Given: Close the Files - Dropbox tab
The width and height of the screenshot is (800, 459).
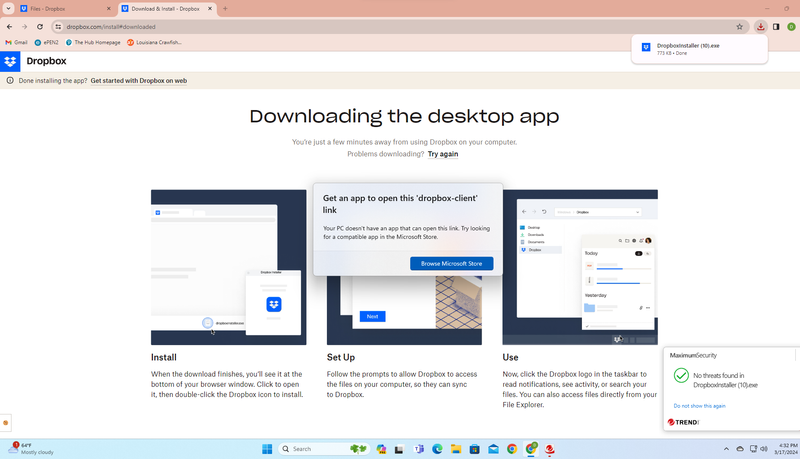Looking at the screenshot, I should (x=108, y=9).
